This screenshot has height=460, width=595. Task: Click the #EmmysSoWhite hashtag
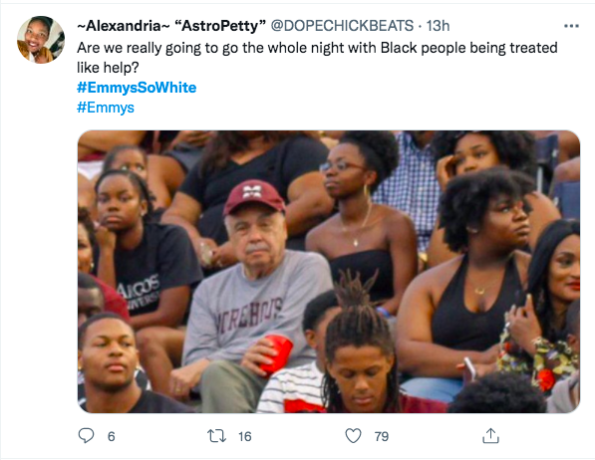(137, 88)
